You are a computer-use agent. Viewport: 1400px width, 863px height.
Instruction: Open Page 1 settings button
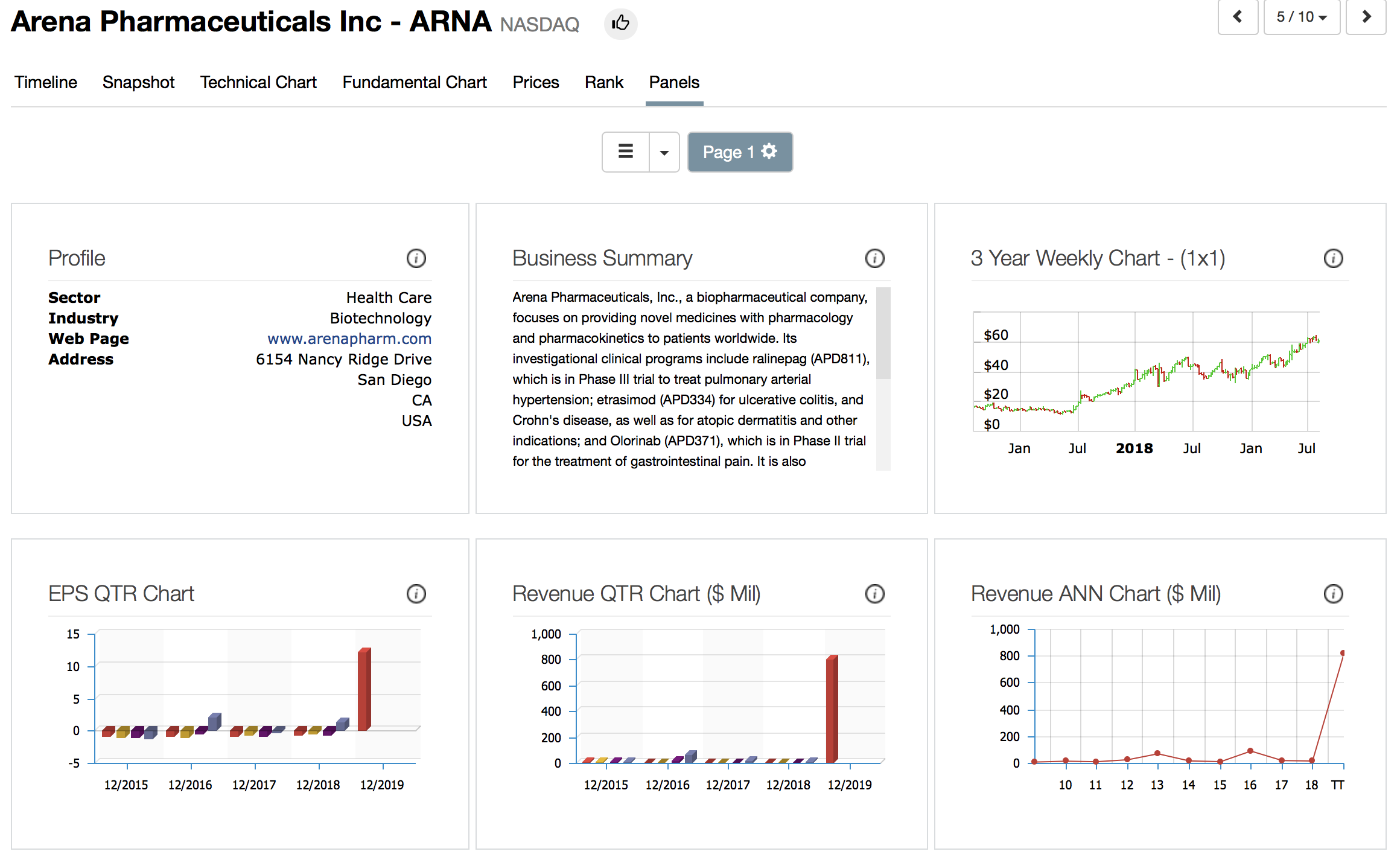pyautogui.click(x=740, y=152)
